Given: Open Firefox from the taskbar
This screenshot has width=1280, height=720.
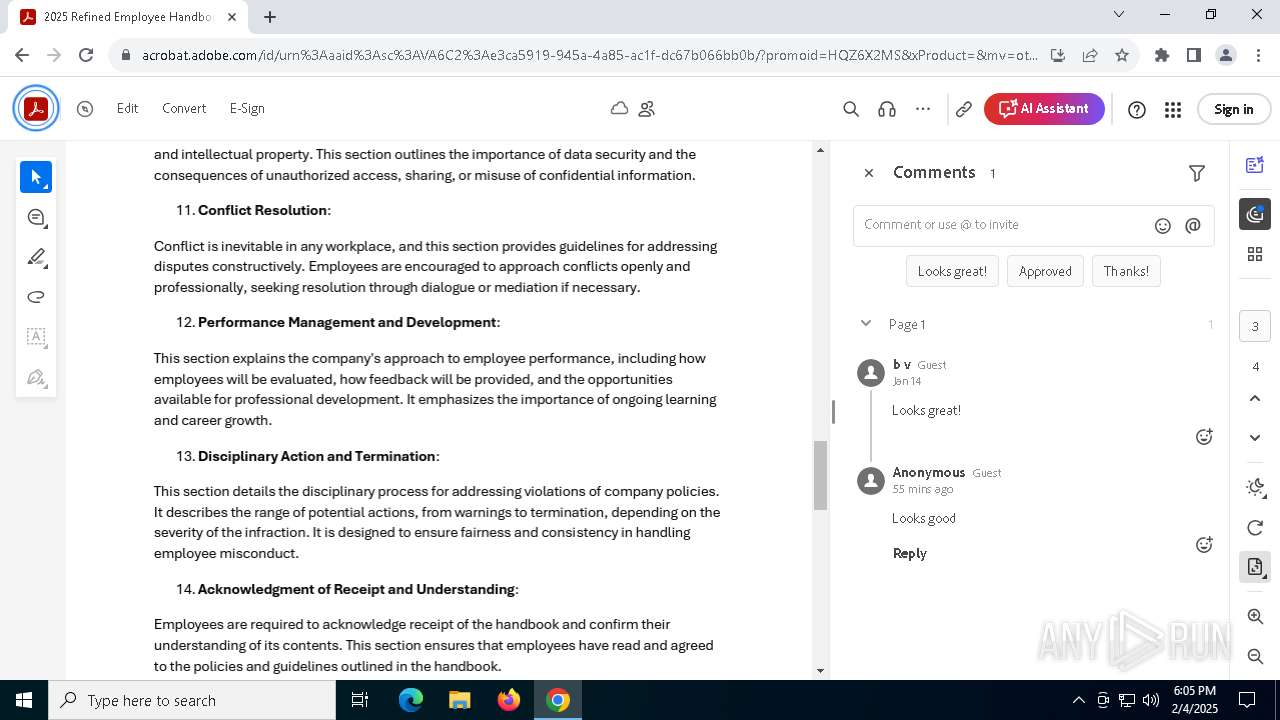Looking at the screenshot, I should point(509,700).
